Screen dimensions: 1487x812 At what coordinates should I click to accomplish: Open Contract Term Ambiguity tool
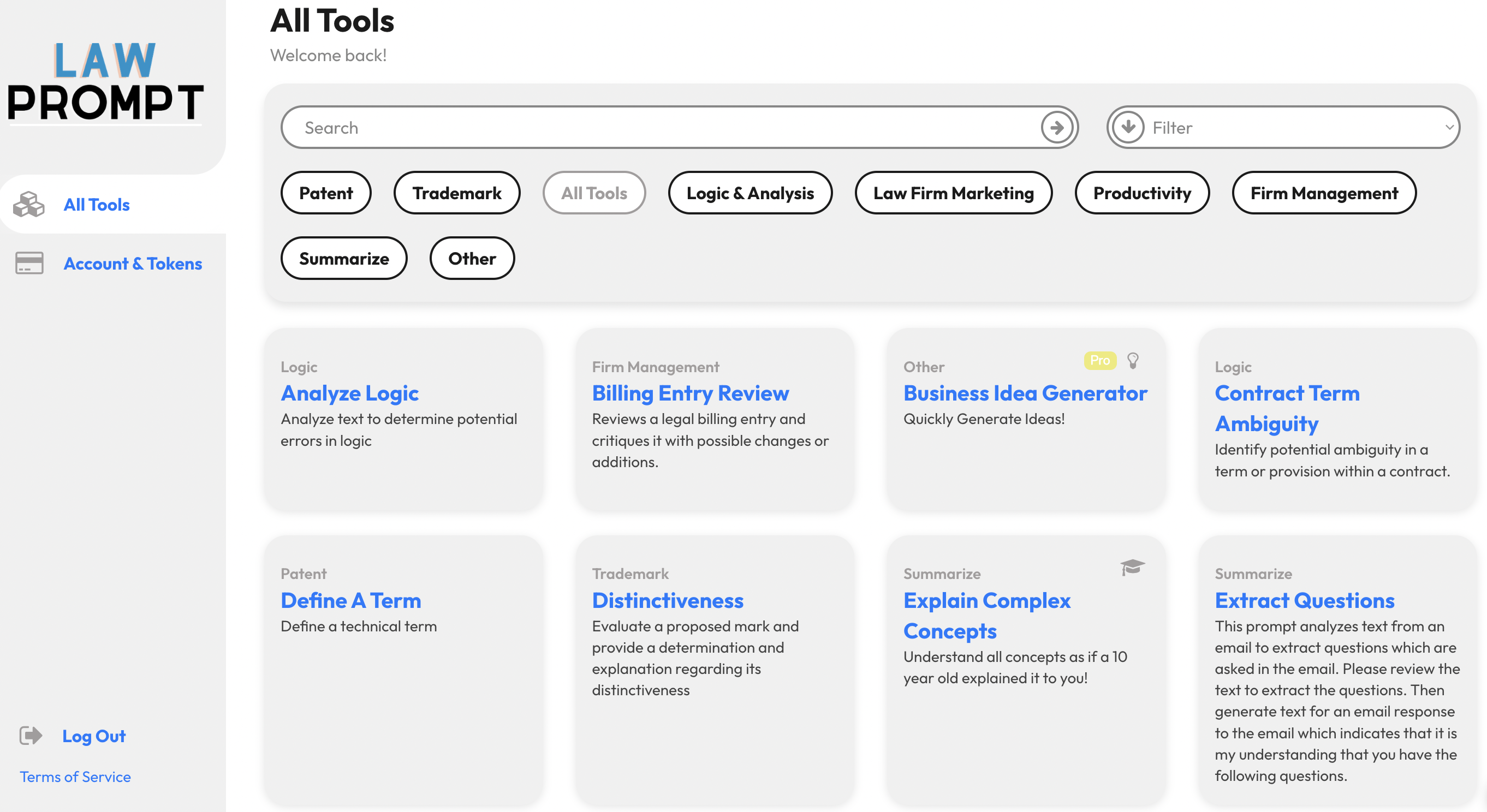[x=1287, y=408]
